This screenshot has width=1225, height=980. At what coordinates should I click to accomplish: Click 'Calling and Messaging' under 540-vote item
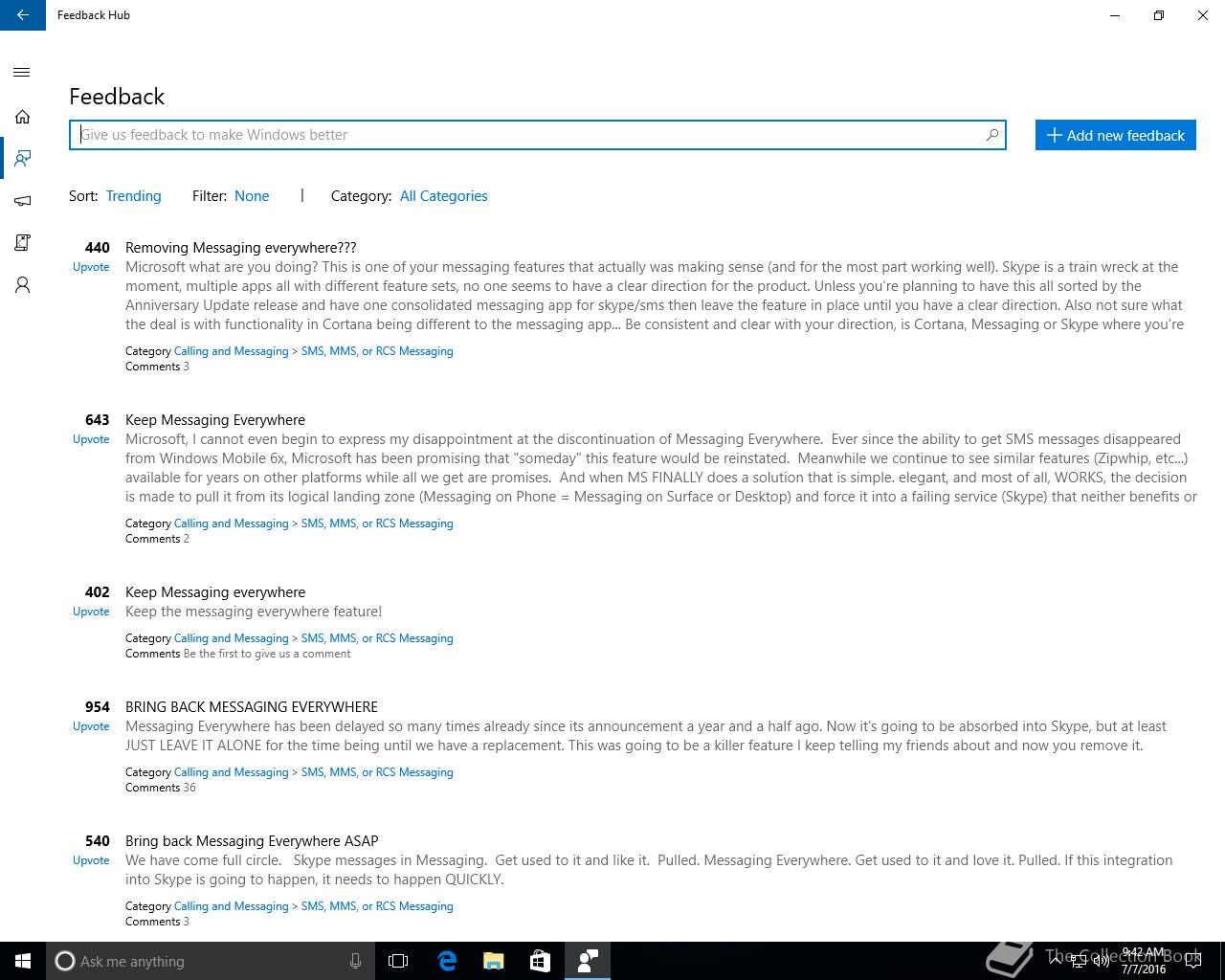tap(231, 906)
